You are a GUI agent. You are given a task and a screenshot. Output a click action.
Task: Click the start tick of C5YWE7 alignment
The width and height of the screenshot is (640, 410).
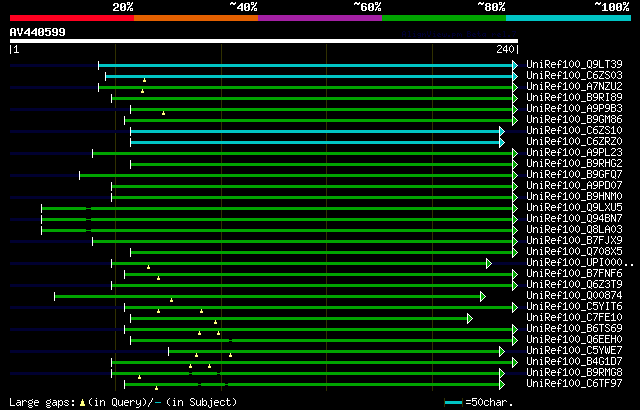pos(169,352)
